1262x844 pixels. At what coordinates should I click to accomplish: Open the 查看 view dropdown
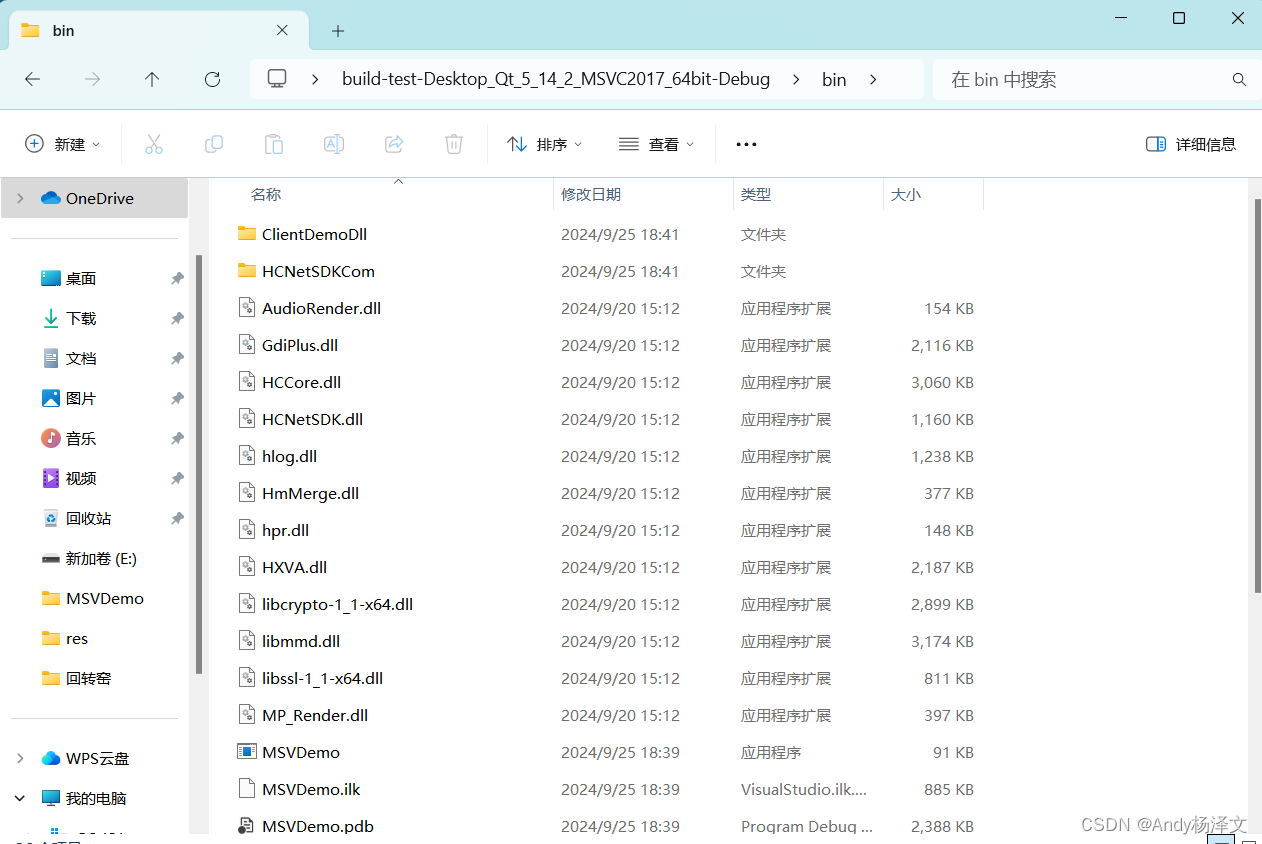tap(657, 144)
